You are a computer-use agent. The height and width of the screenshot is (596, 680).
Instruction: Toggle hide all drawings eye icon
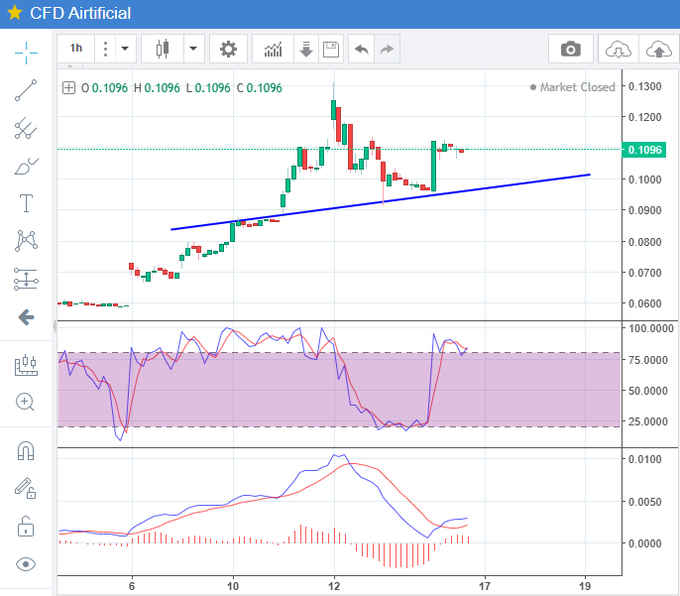point(26,564)
